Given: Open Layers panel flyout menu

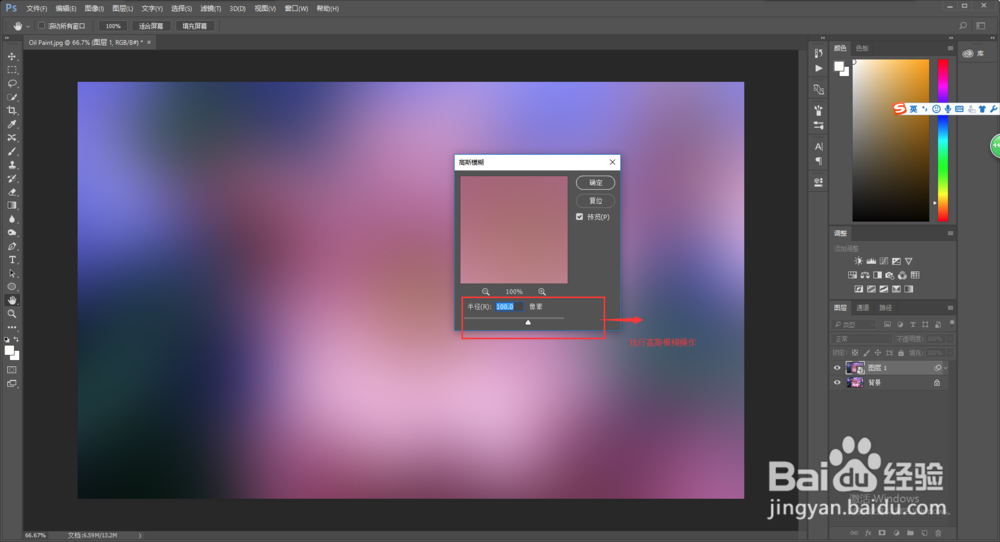Looking at the screenshot, I should 950,307.
